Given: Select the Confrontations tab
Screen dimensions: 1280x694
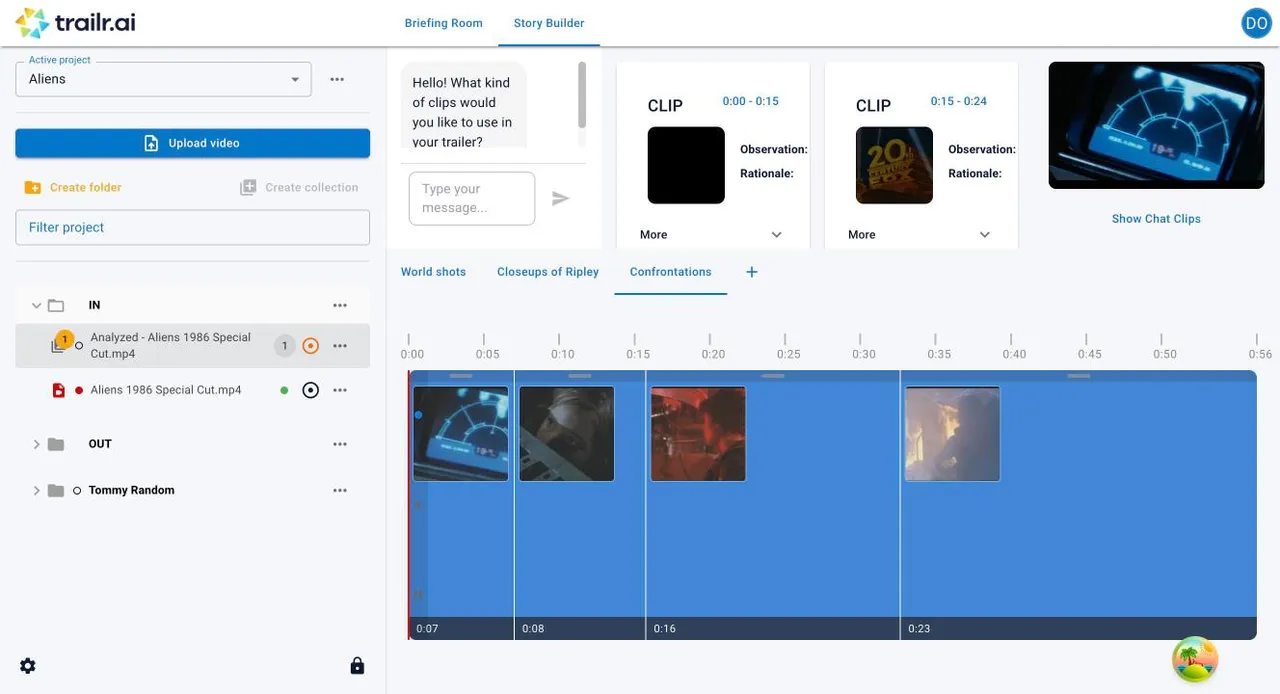Looking at the screenshot, I should tap(671, 272).
